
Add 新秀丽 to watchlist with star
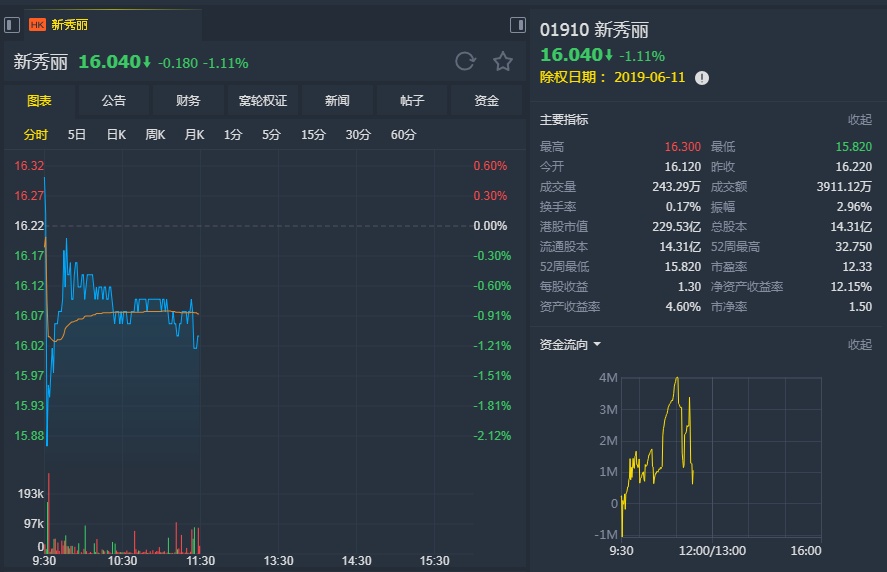point(503,61)
